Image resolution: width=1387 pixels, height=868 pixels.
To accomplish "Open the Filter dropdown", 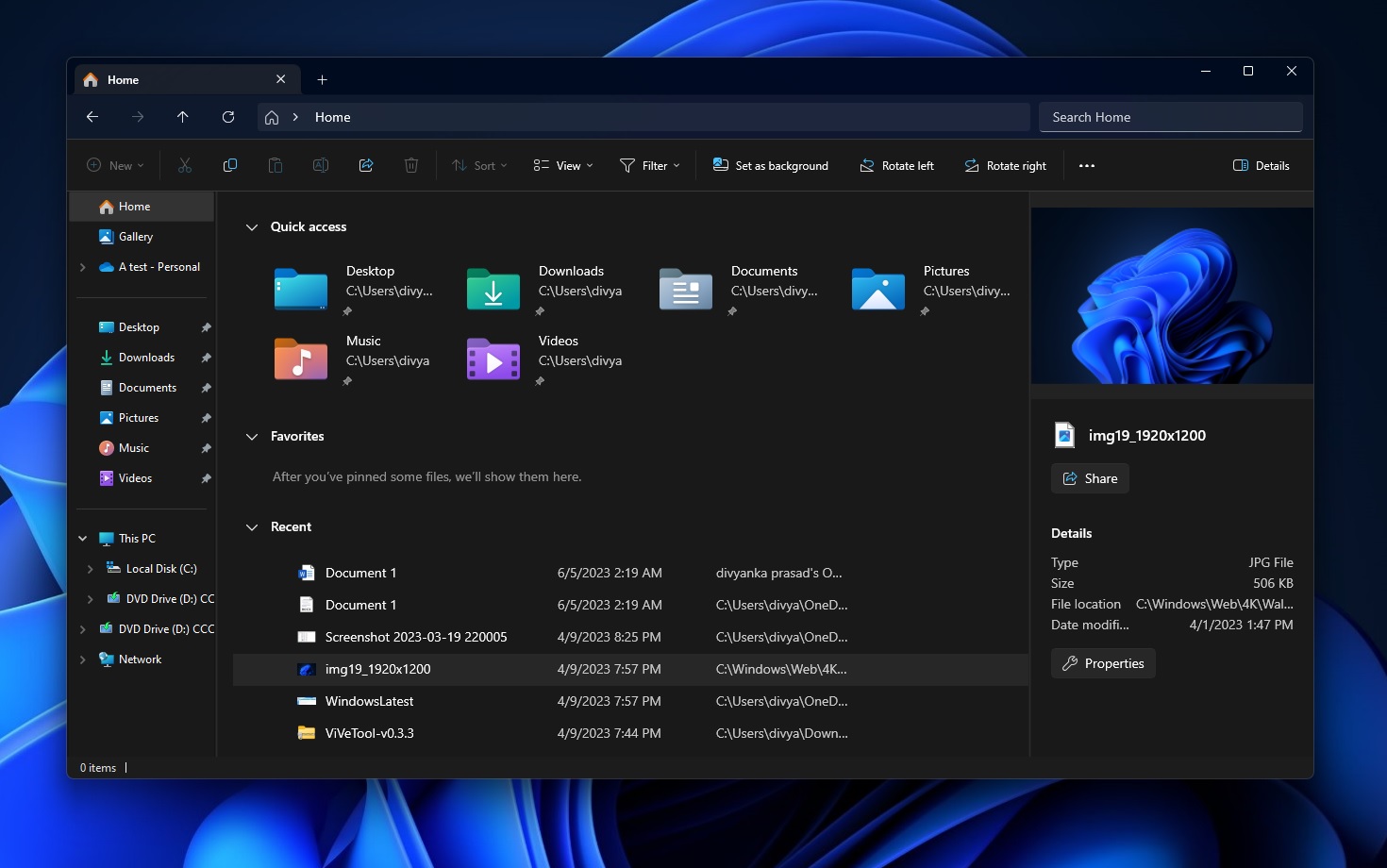I will [649, 165].
